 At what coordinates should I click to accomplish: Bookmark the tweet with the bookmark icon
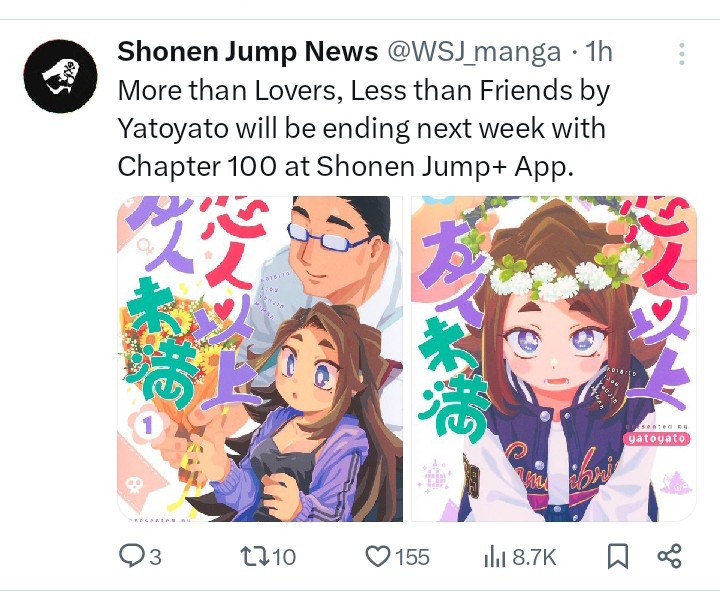point(618,556)
